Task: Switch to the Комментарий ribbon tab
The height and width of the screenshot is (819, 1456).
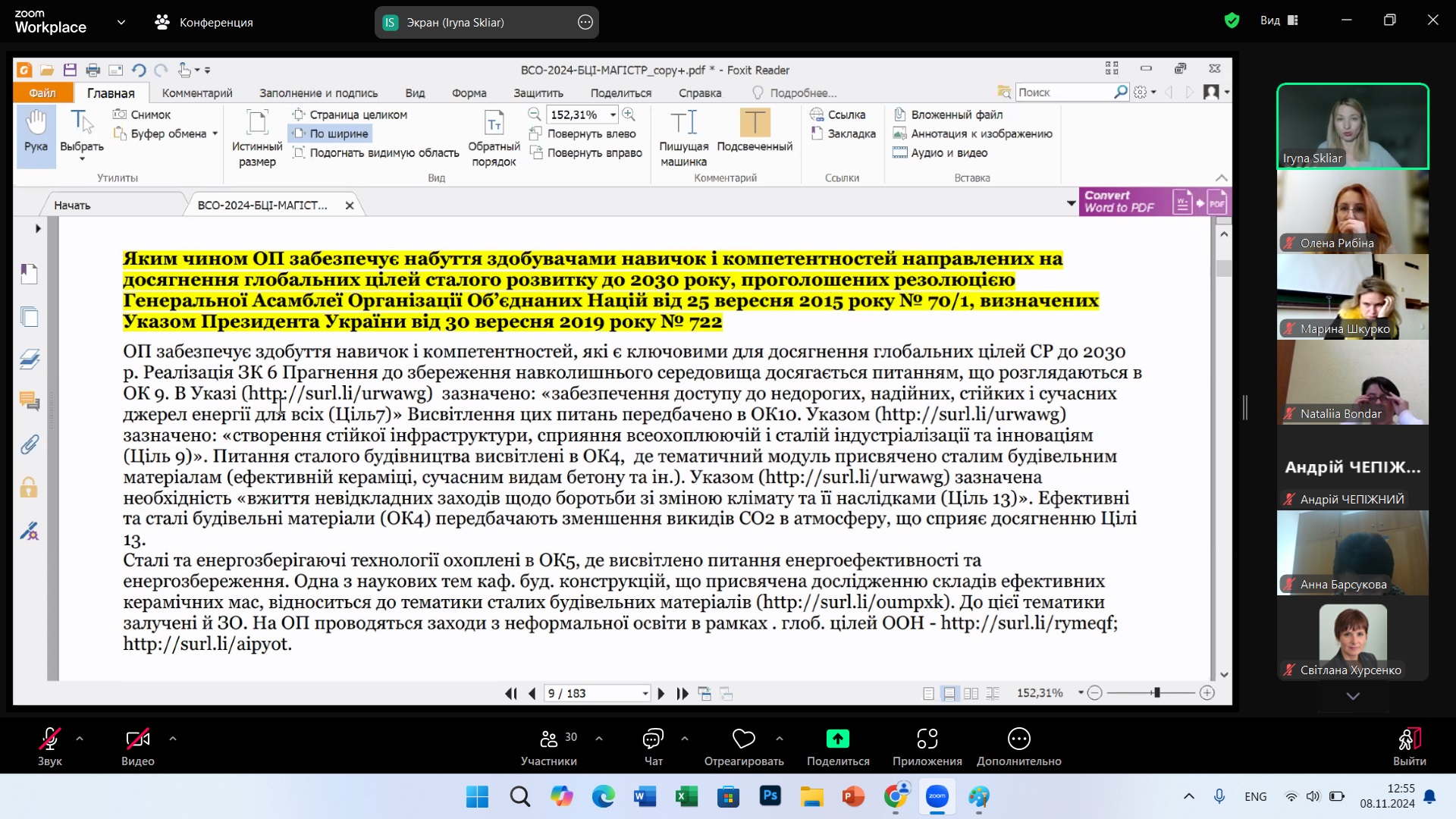Action: coord(197,93)
